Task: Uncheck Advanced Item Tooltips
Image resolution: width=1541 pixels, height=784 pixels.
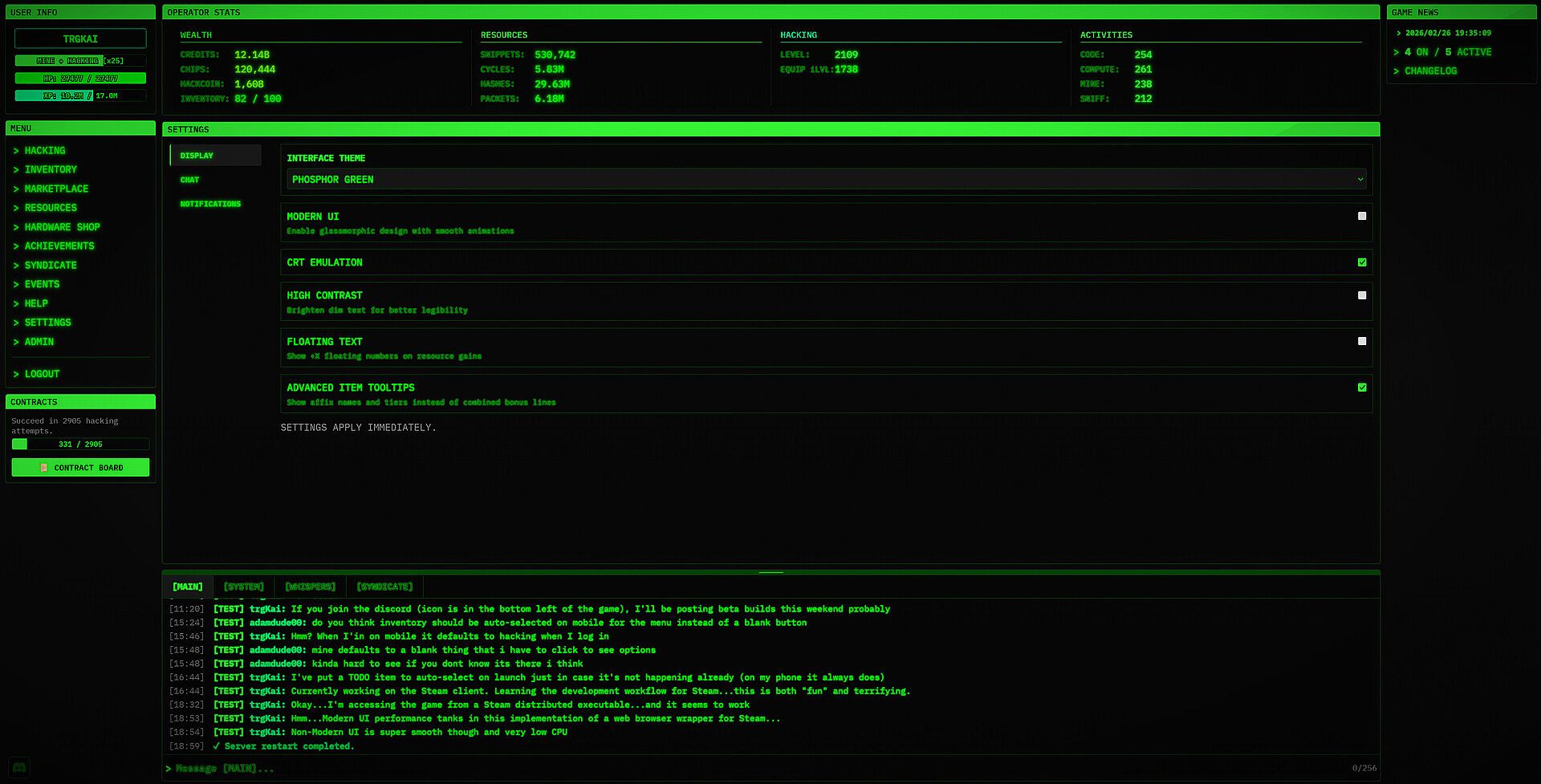Action: tap(1362, 388)
